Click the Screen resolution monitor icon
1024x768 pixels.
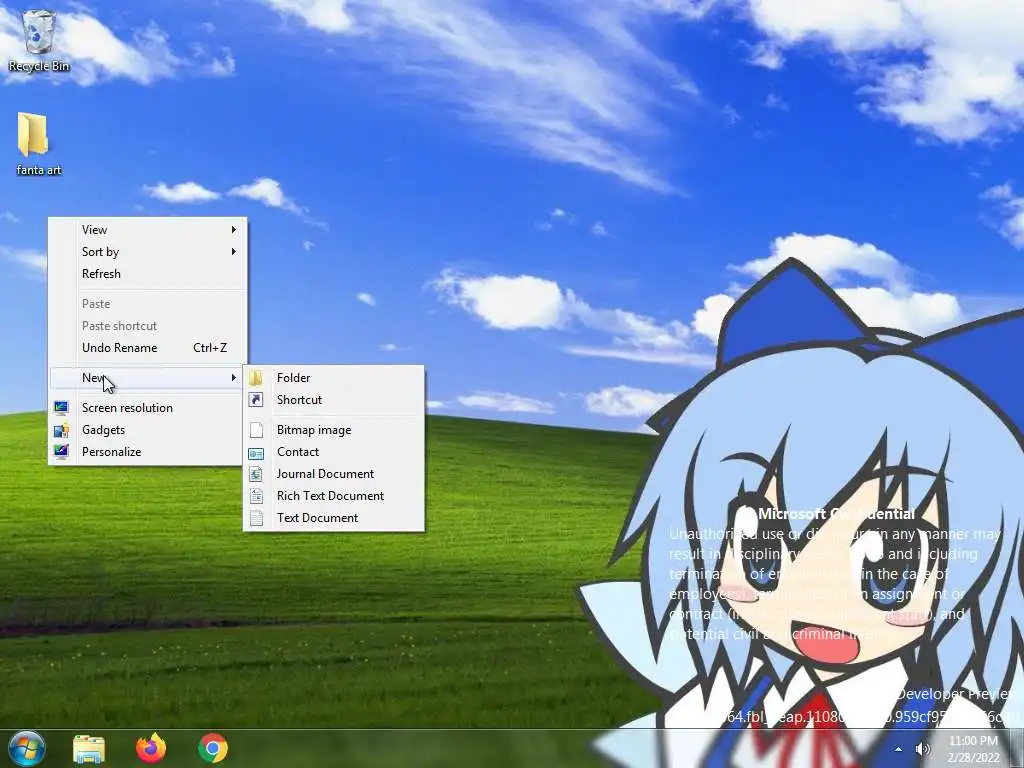click(61, 408)
